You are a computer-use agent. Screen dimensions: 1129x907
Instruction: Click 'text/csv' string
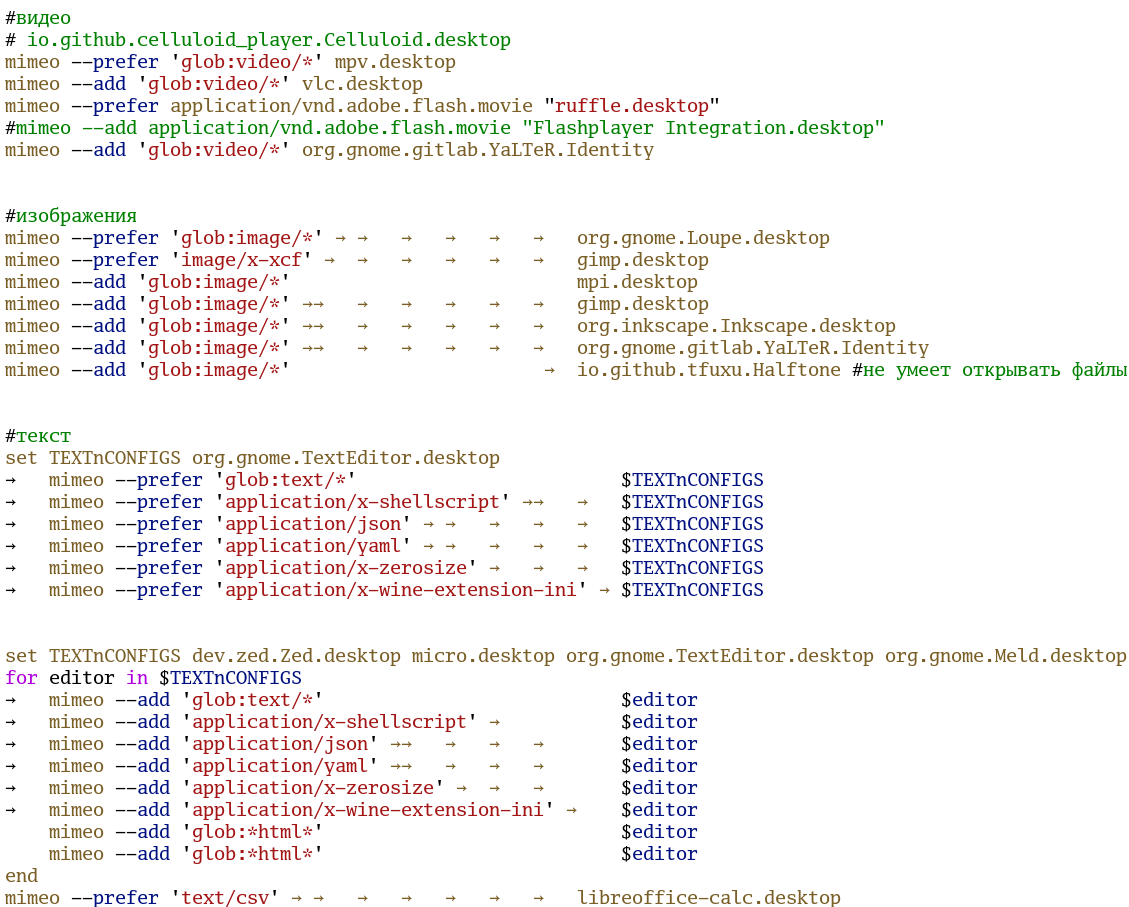tap(225, 898)
